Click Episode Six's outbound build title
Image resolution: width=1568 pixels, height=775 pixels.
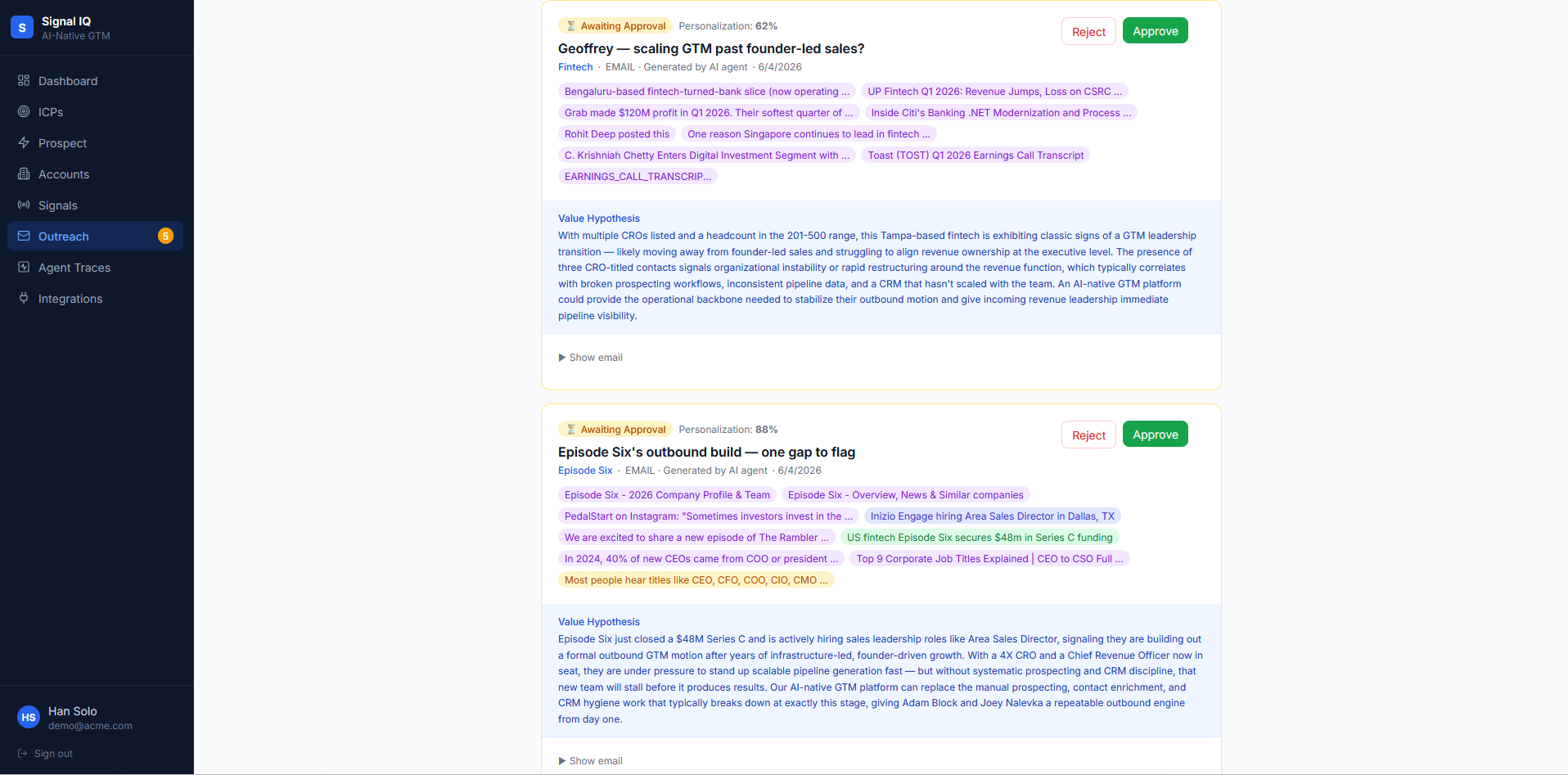click(x=706, y=452)
